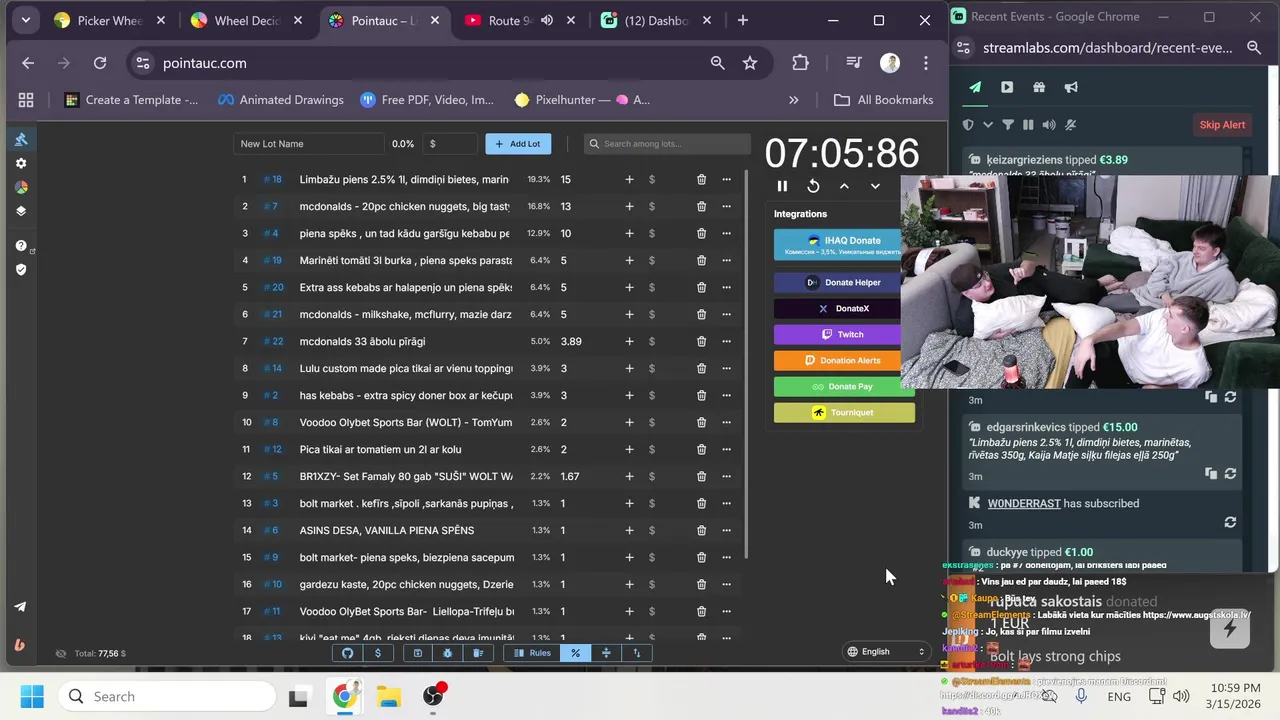The height and width of the screenshot is (720, 1280).
Task: Open the help question mark icon
Action: (21, 245)
